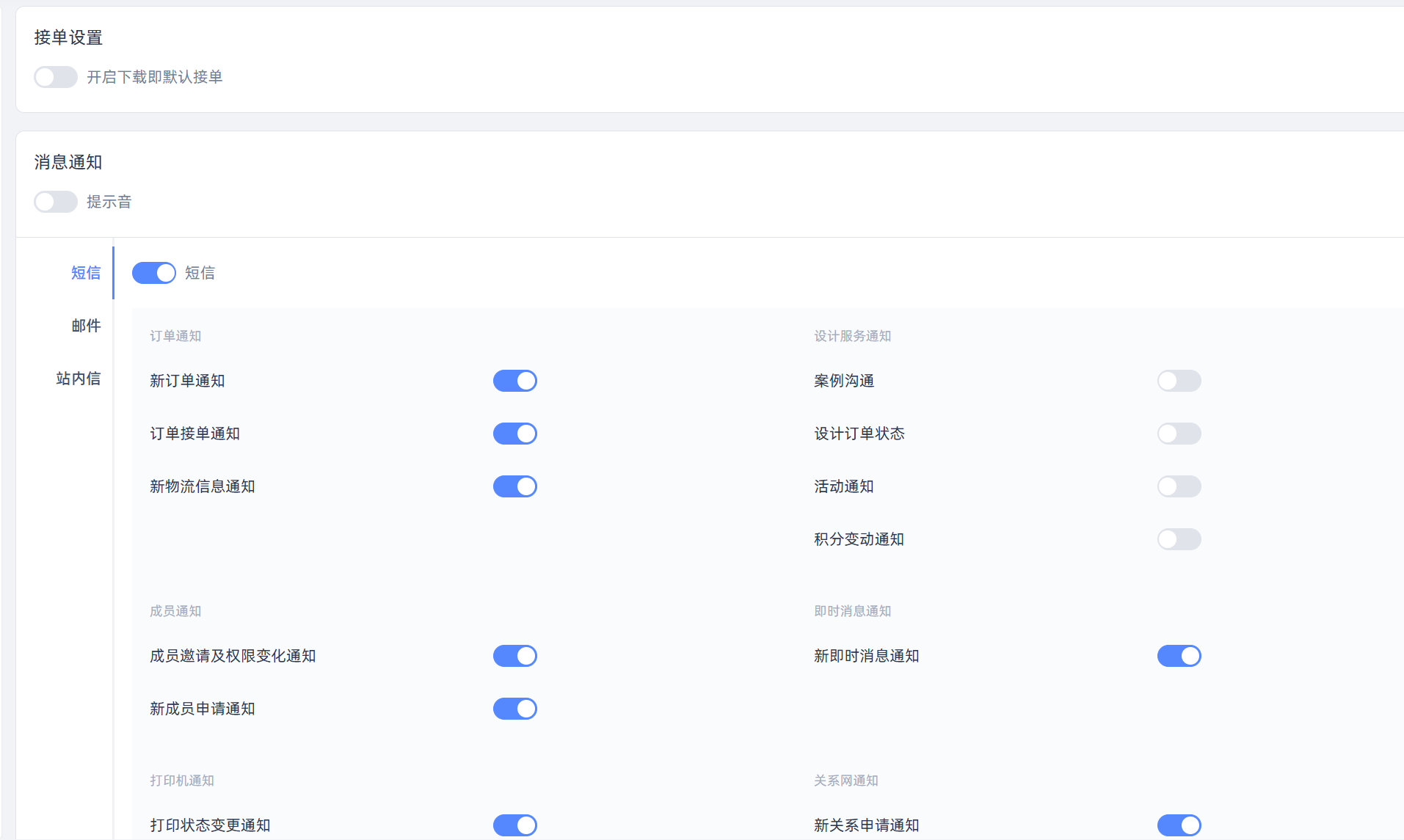Enable the 案例沟通 notification toggle

[x=1179, y=381]
